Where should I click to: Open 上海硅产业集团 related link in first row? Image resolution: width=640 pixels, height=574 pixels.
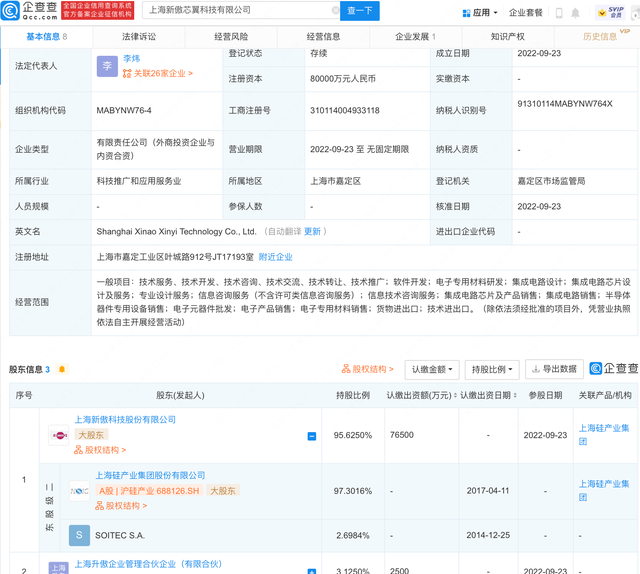604,435
